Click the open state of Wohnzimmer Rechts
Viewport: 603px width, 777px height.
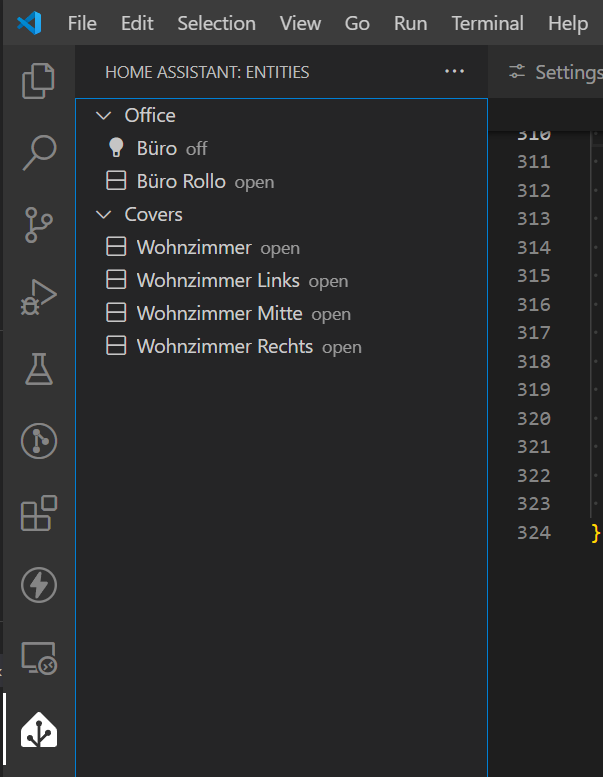(x=342, y=347)
